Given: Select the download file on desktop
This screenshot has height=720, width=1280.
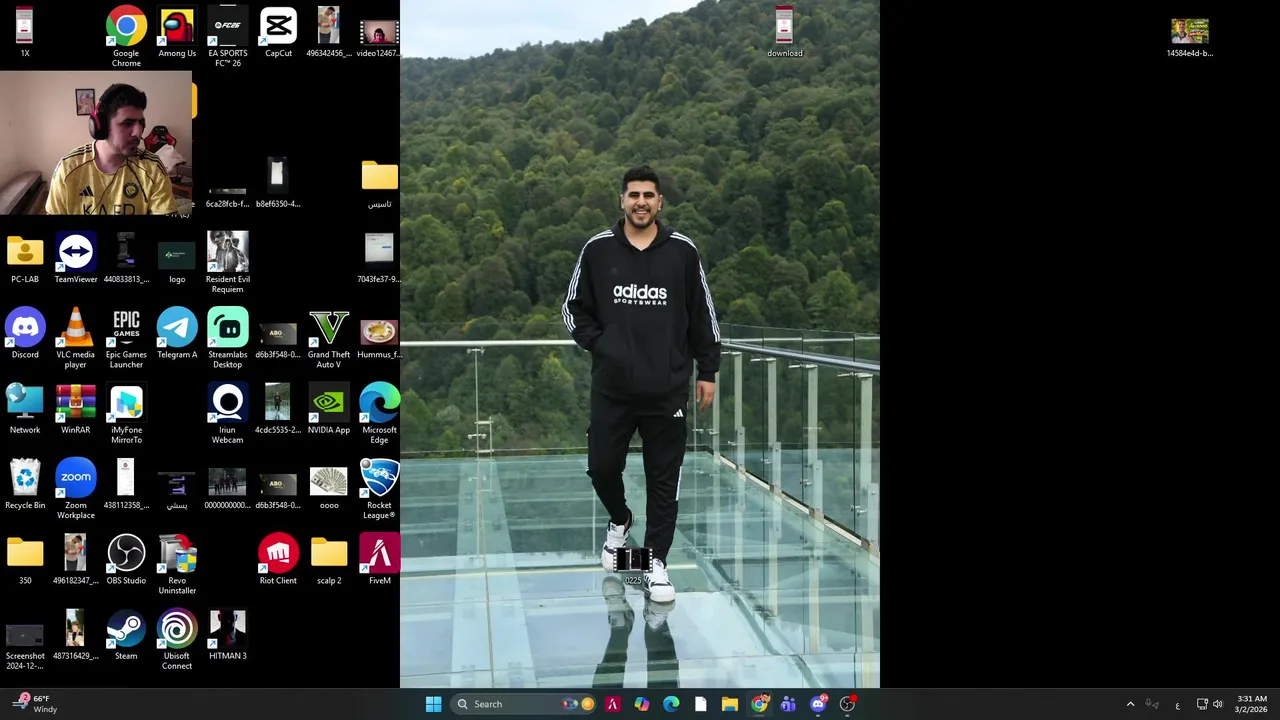Looking at the screenshot, I should [x=785, y=33].
